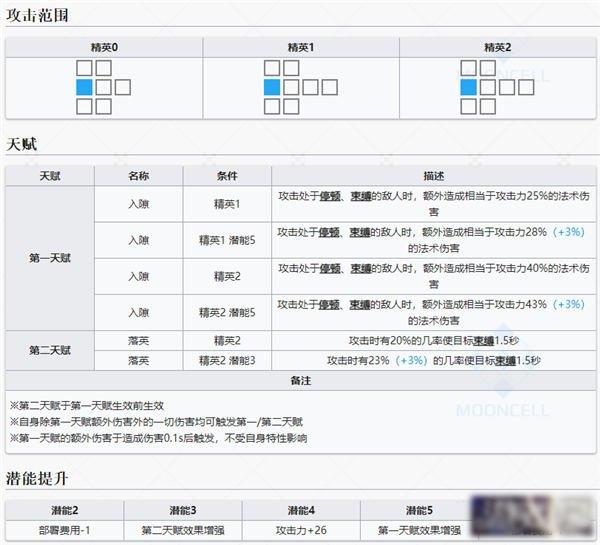This screenshot has width=600, height=545.
Task: Select 落英 in the 精英2 潜能3 row
Action: [x=139, y=361]
